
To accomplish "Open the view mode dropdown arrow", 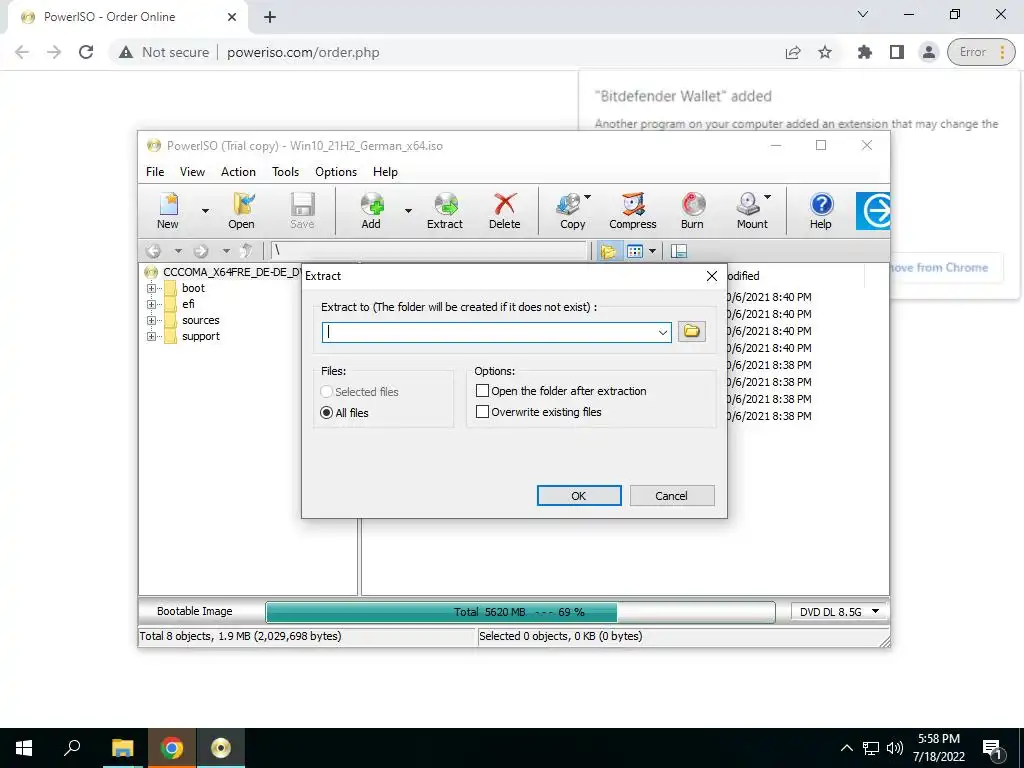I will click(652, 251).
